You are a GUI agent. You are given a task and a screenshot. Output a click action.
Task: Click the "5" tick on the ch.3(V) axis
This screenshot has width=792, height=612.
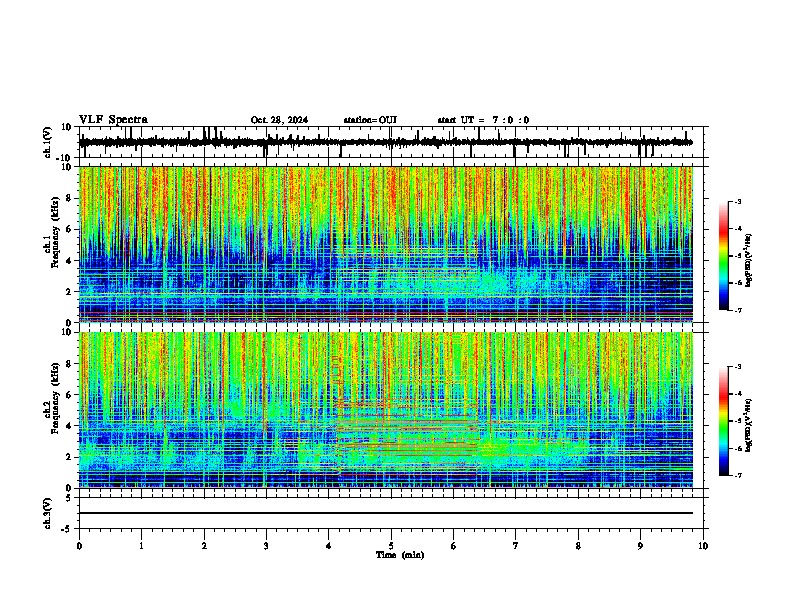69,498
